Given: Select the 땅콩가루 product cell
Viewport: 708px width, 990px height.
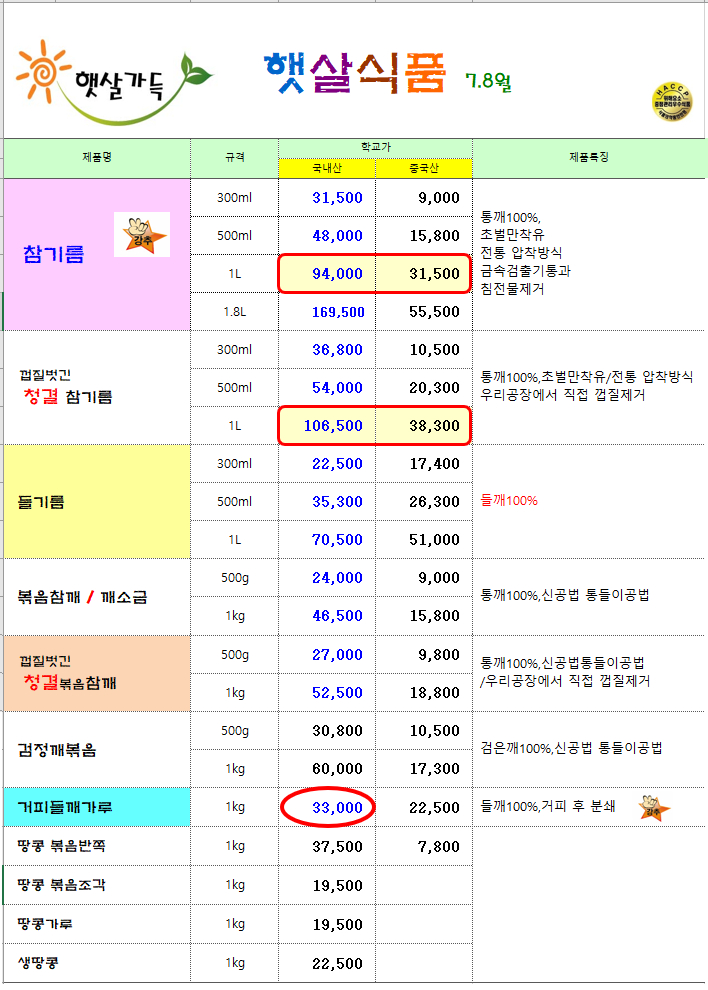Looking at the screenshot, I should [x=97, y=924].
